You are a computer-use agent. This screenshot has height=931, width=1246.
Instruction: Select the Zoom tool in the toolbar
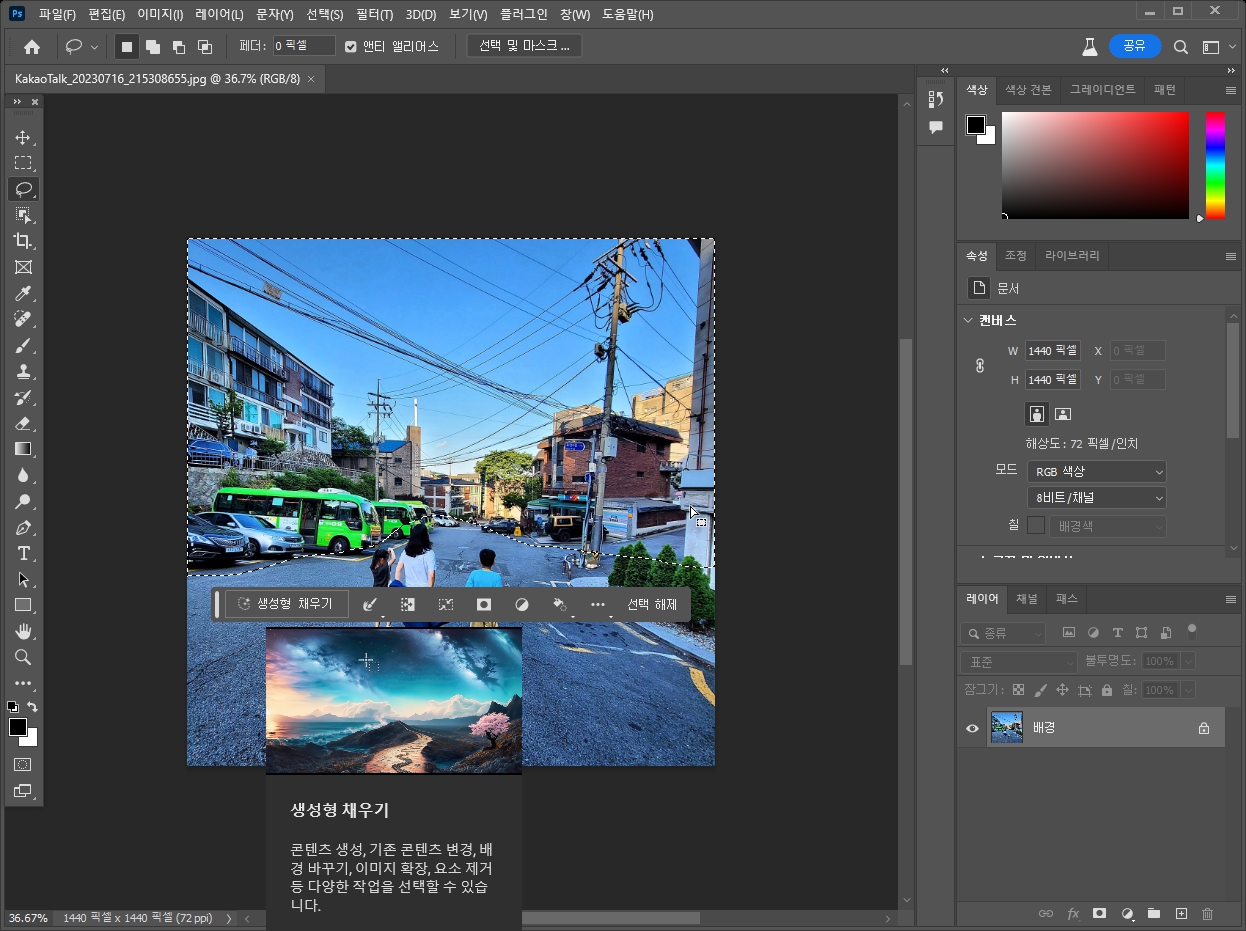[23, 657]
